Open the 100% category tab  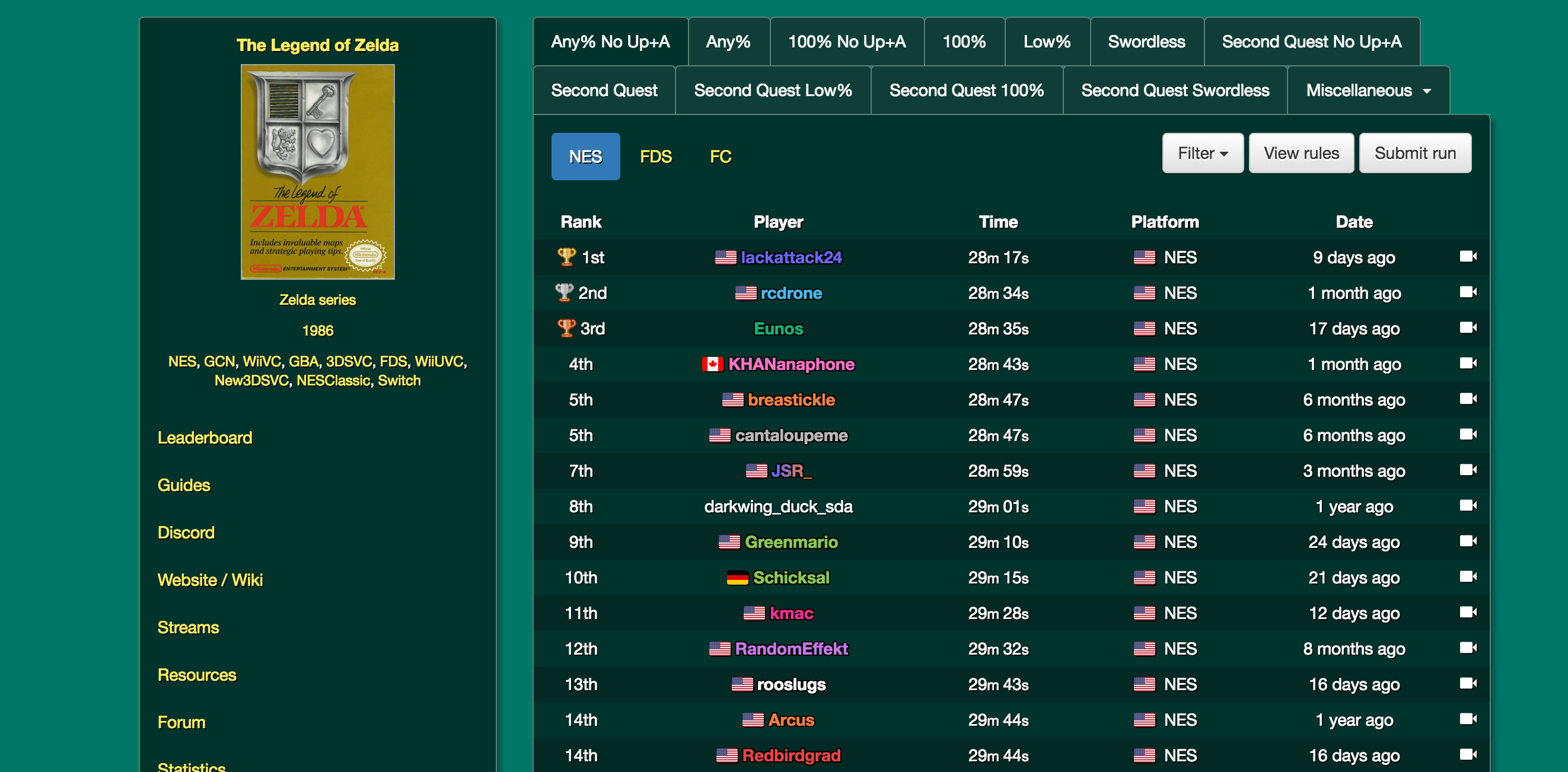964,42
